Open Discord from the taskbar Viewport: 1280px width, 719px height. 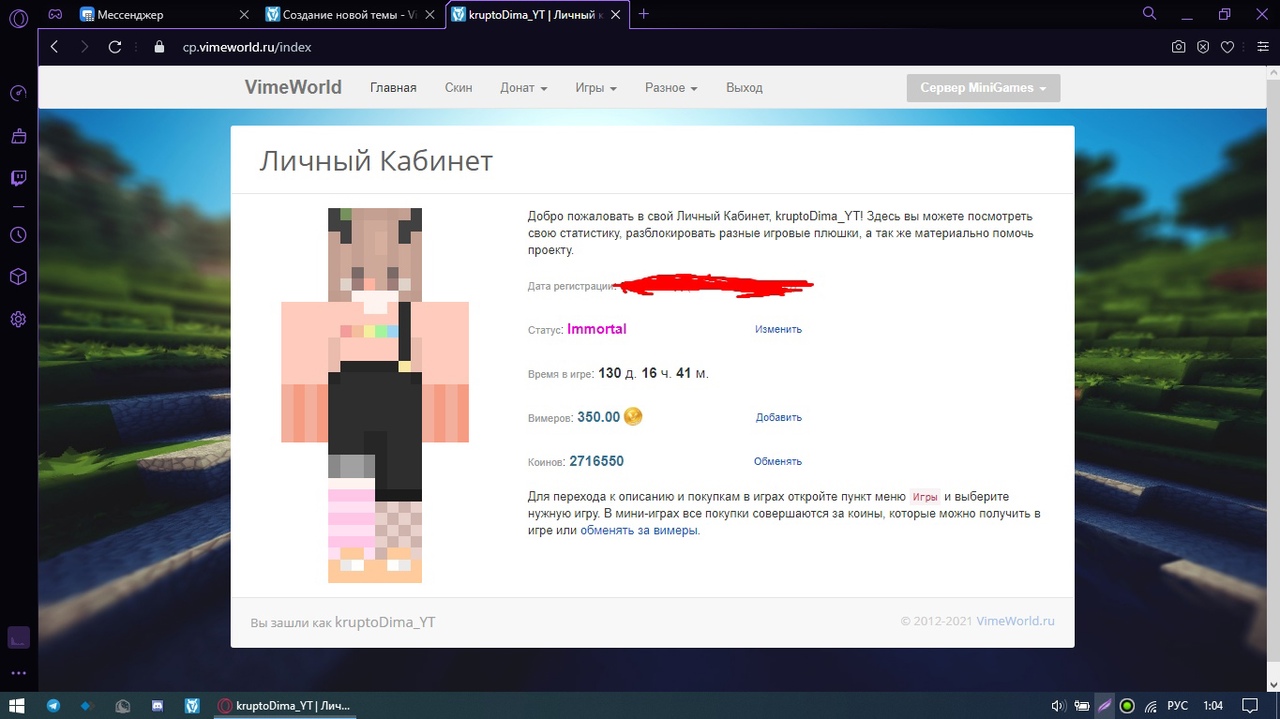click(157, 705)
